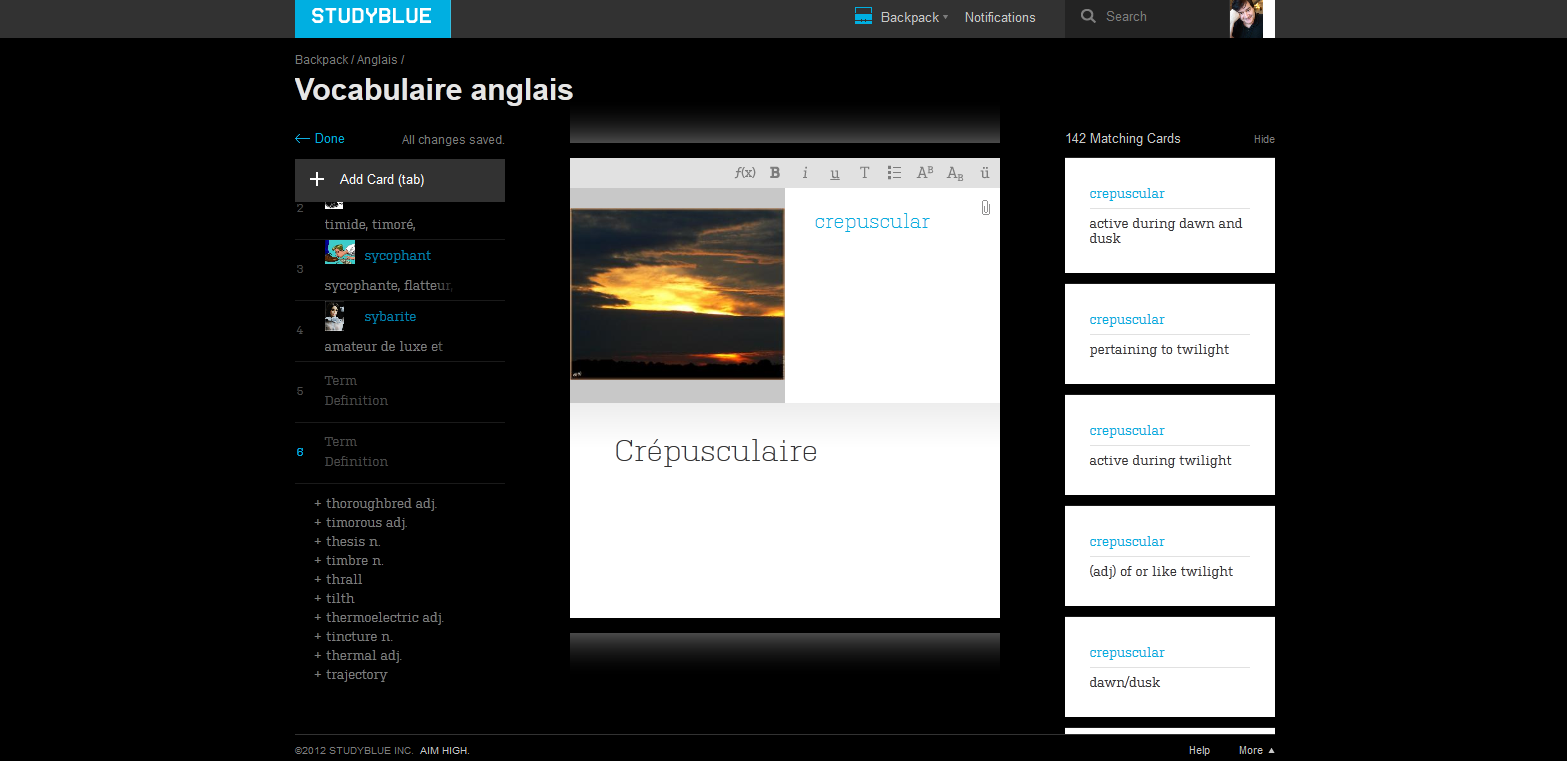Expand the More menu in the footer
This screenshot has height=761, width=1567.
[1254, 750]
